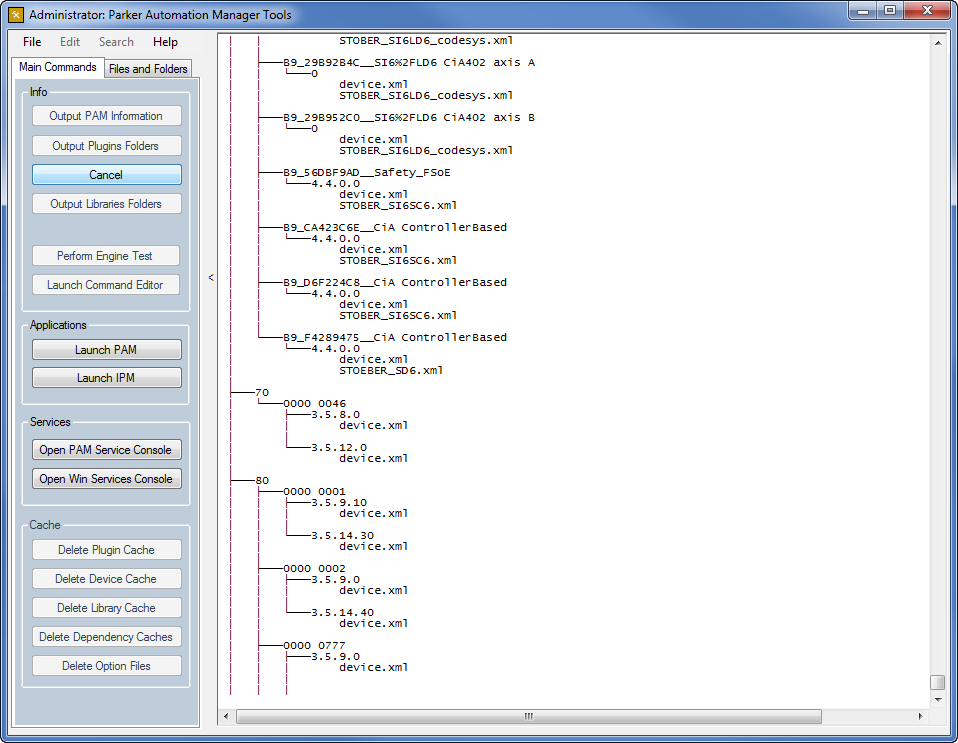Collapse the left panel with the arrow handle
958x743 pixels.
click(211, 277)
